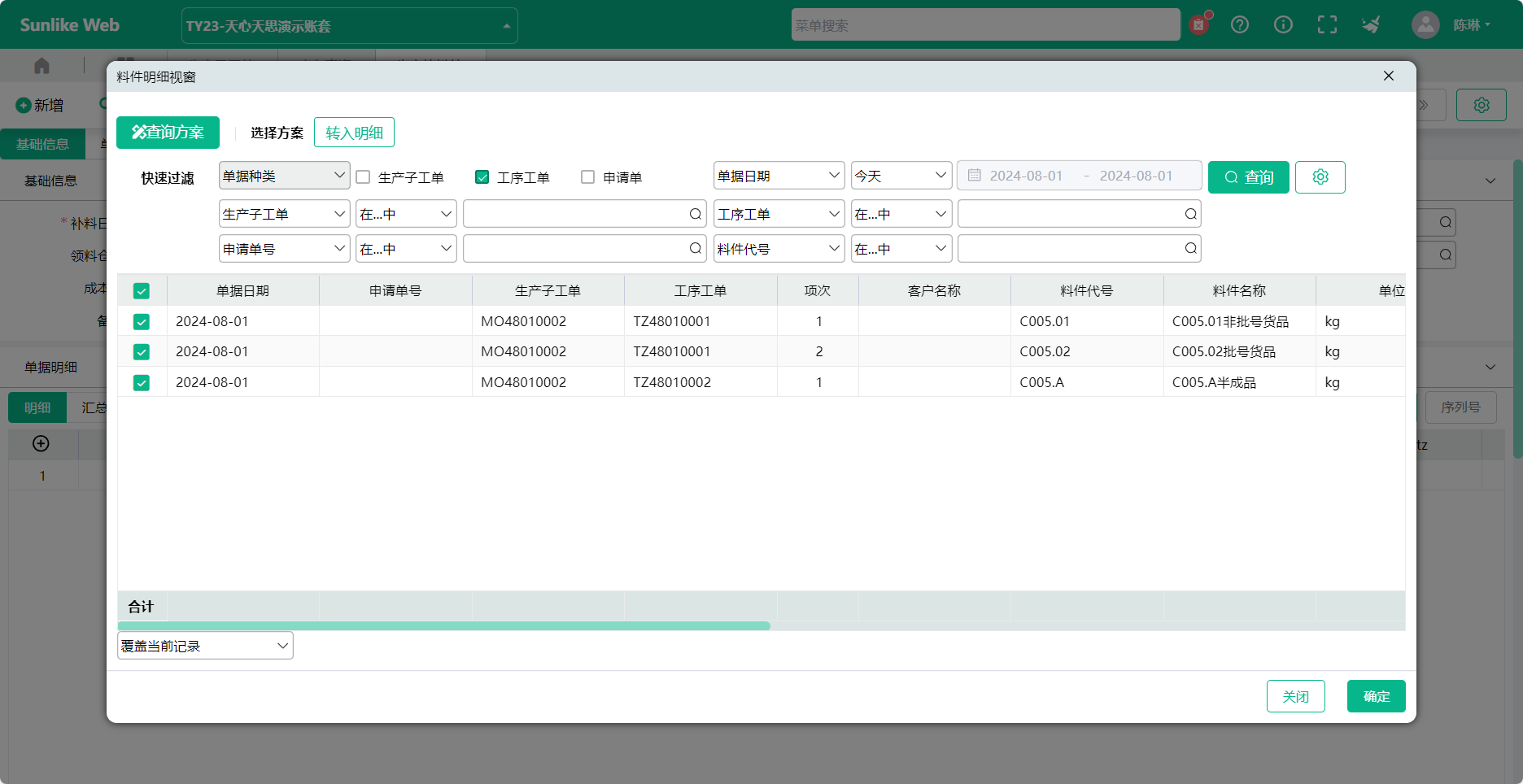Click the 确定 button
The width and height of the screenshot is (1523, 784).
pos(1376,696)
